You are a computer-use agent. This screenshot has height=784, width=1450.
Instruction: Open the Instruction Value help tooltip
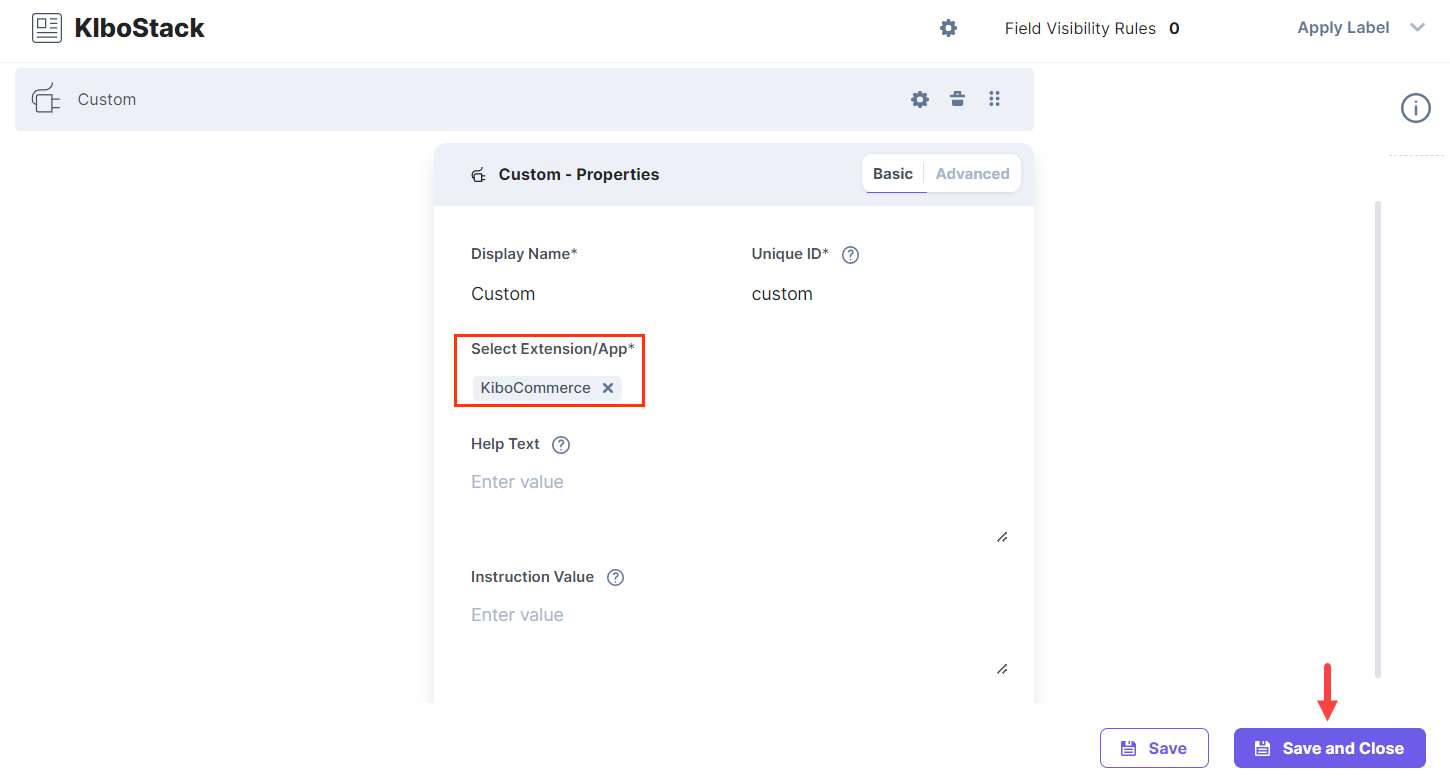coord(615,577)
